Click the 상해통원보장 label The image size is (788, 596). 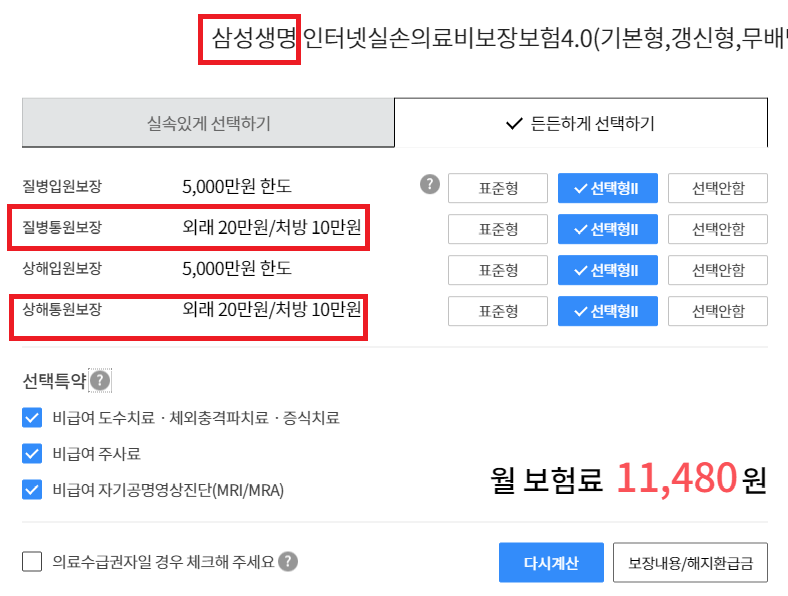(x=62, y=309)
